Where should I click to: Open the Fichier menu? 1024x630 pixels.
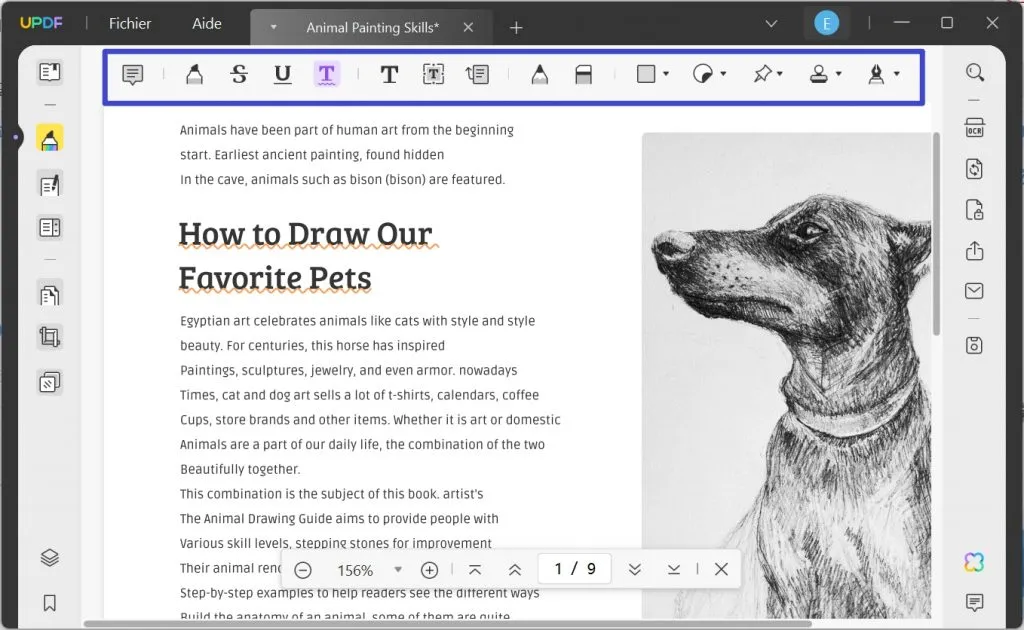click(130, 23)
